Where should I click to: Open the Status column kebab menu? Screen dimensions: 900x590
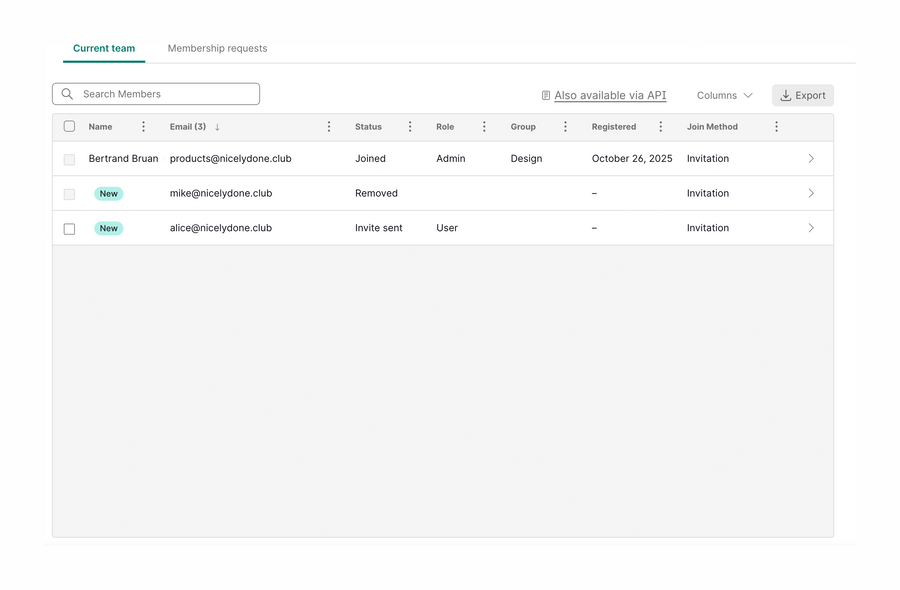click(410, 127)
